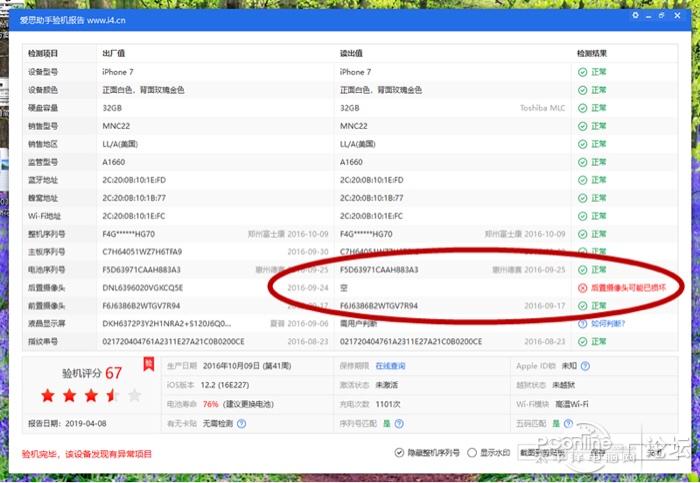700x483 pixels.
Task: Click the green check icon in the 设备型号 row
Action: 582,72
